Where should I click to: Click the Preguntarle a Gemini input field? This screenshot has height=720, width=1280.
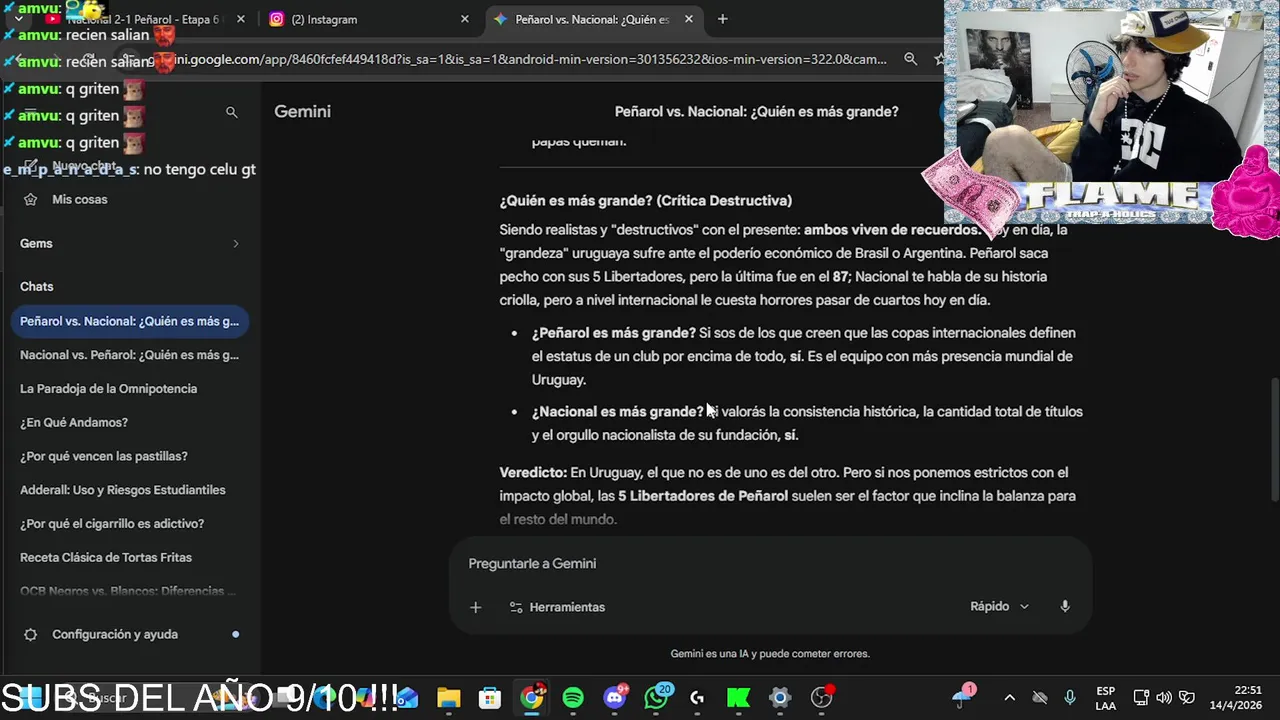click(x=770, y=564)
